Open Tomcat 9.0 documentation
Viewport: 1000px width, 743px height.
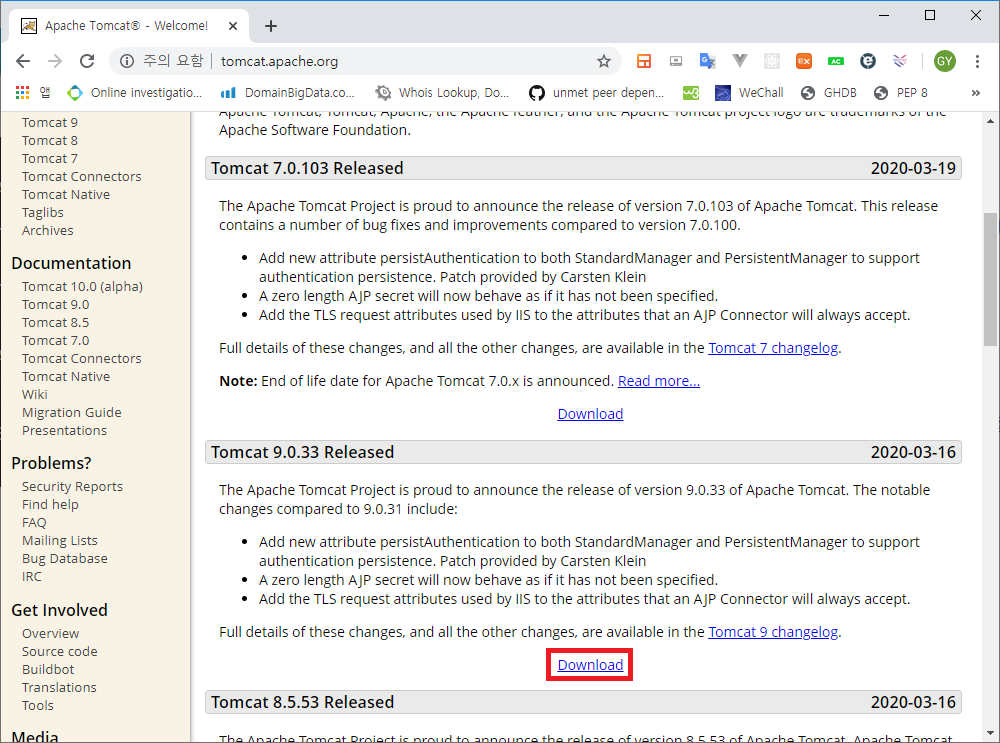point(55,304)
